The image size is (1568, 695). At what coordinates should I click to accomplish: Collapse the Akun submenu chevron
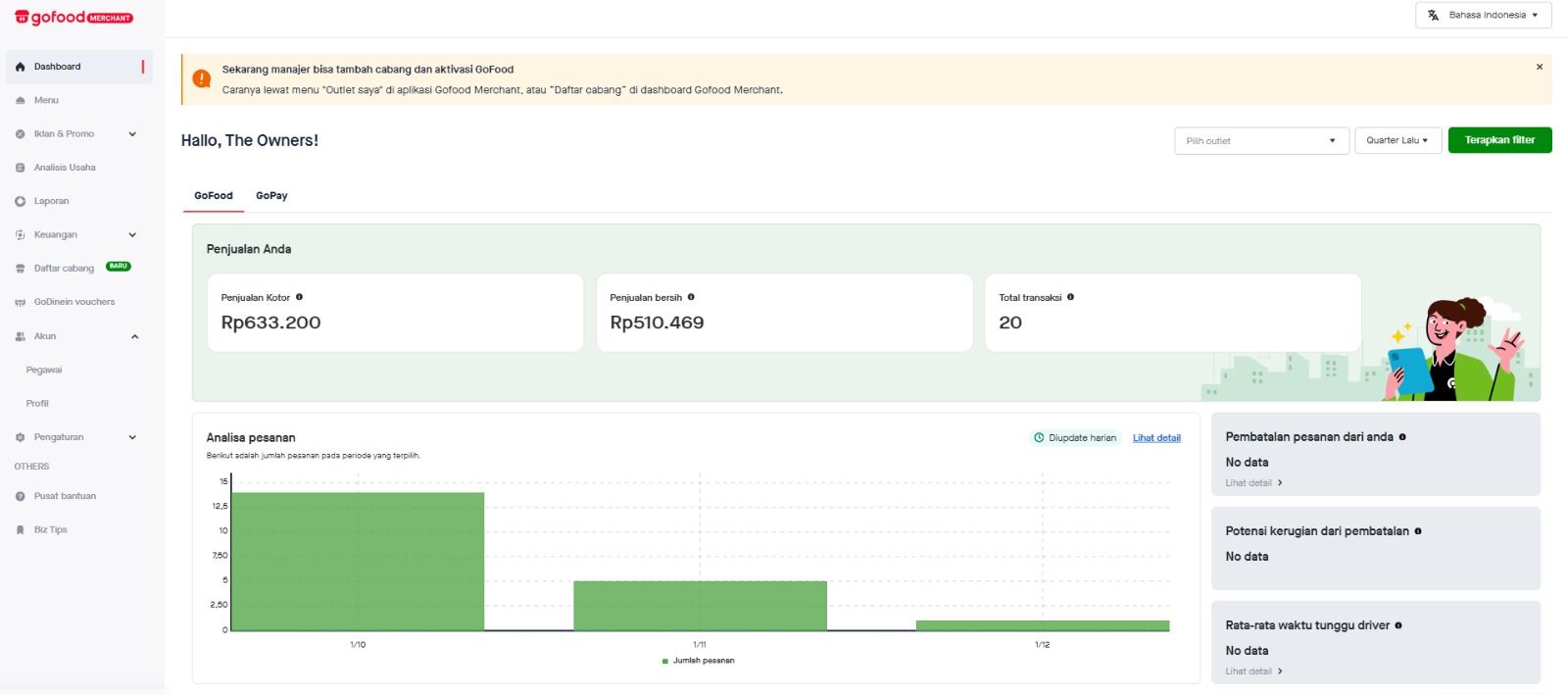click(x=134, y=336)
